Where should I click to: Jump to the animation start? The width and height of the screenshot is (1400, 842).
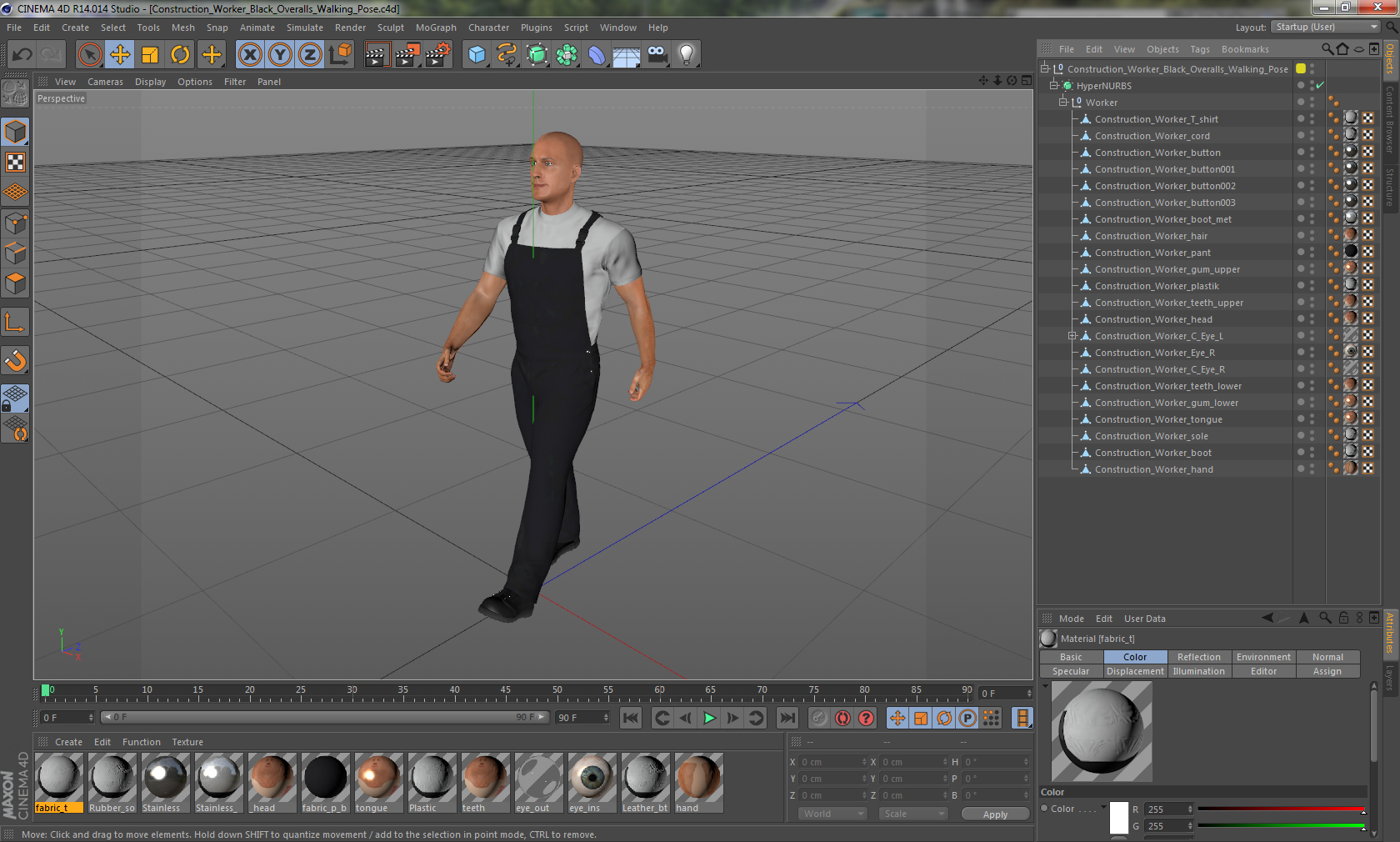[x=631, y=718]
